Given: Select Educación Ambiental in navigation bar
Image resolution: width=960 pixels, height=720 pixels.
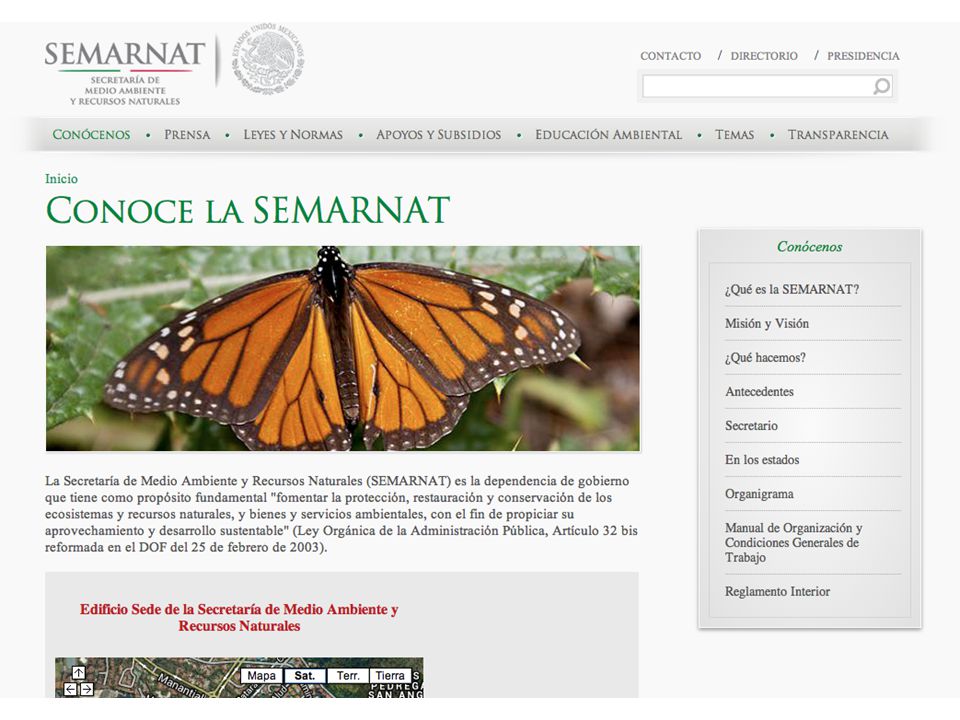Looking at the screenshot, I should tap(609, 135).
